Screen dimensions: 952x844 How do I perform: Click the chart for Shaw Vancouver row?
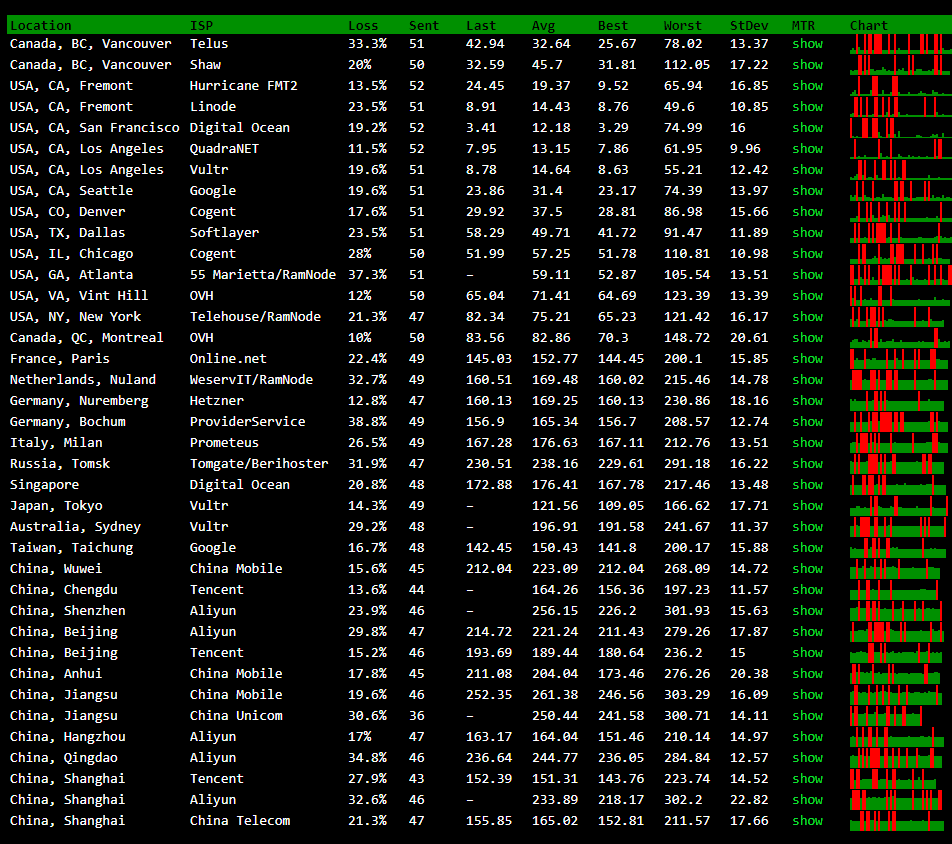point(899,65)
